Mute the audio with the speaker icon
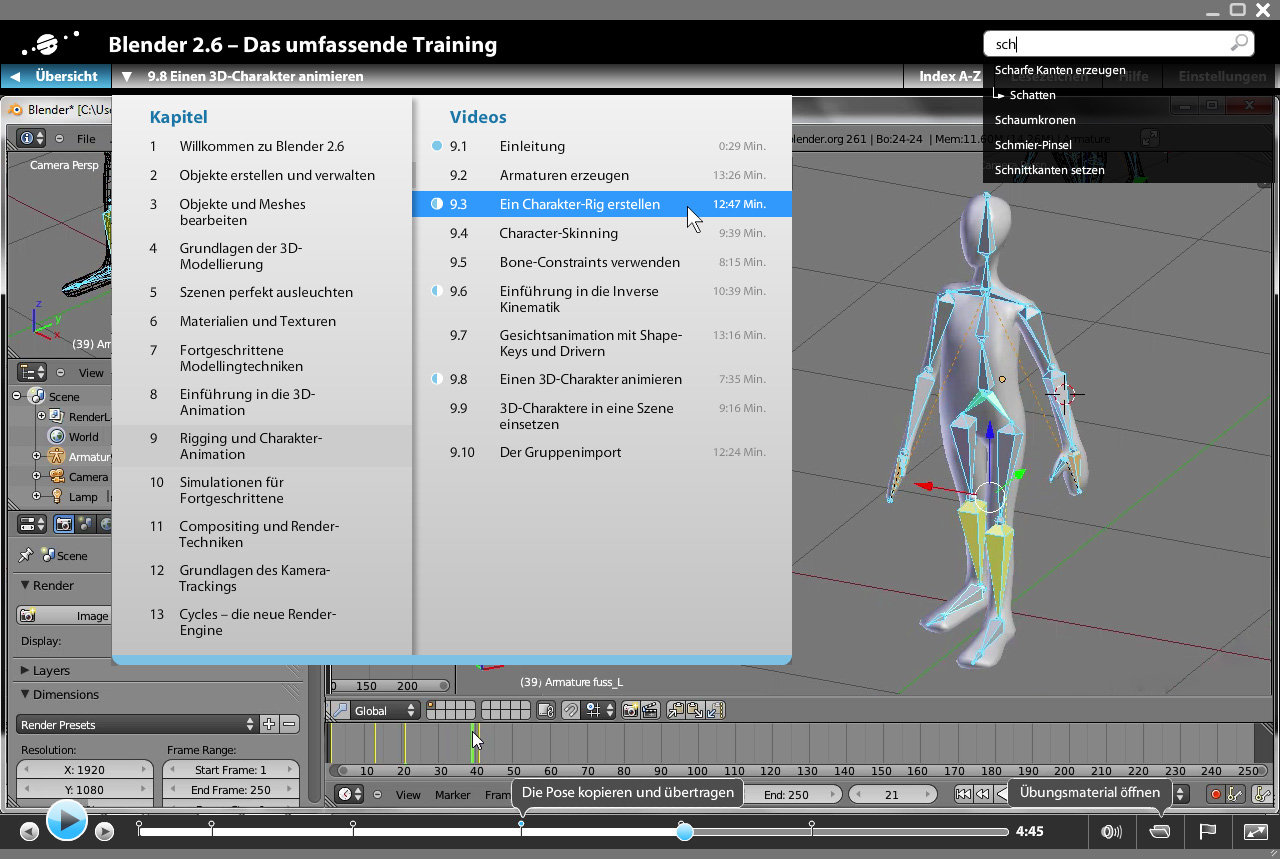The height and width of the screenshot is (859, 1280). click(1111, 831)
